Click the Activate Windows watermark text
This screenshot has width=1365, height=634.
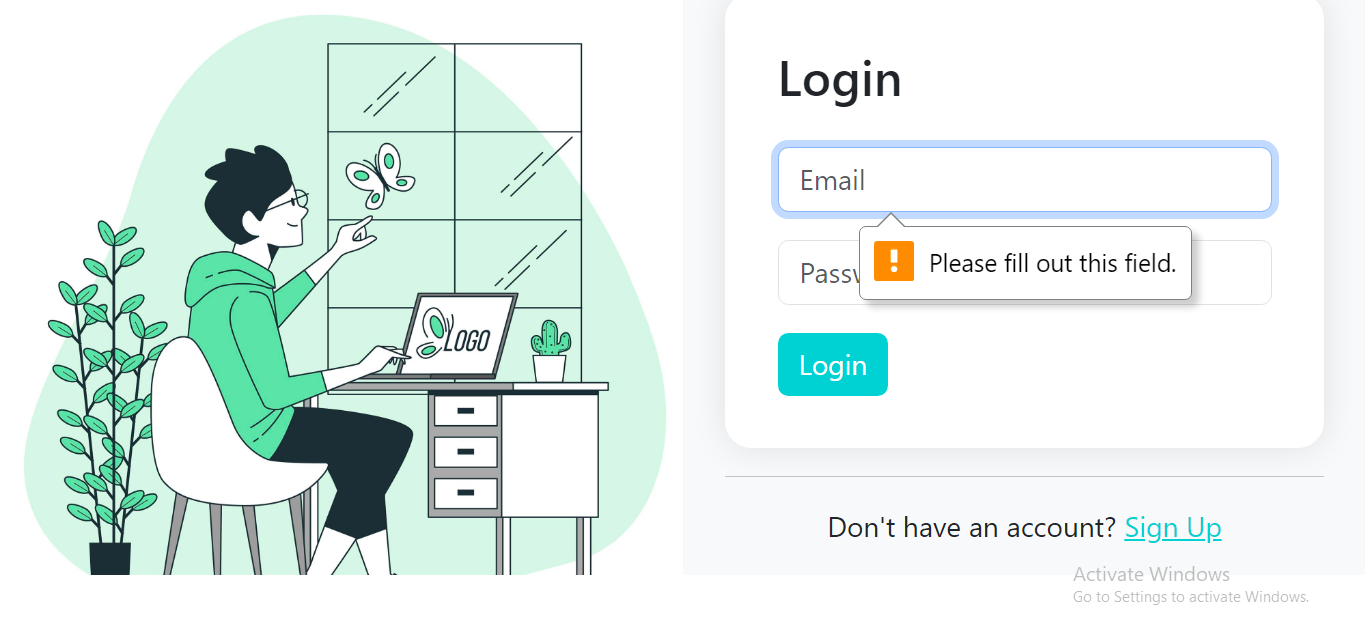(x=1151, y=574)
